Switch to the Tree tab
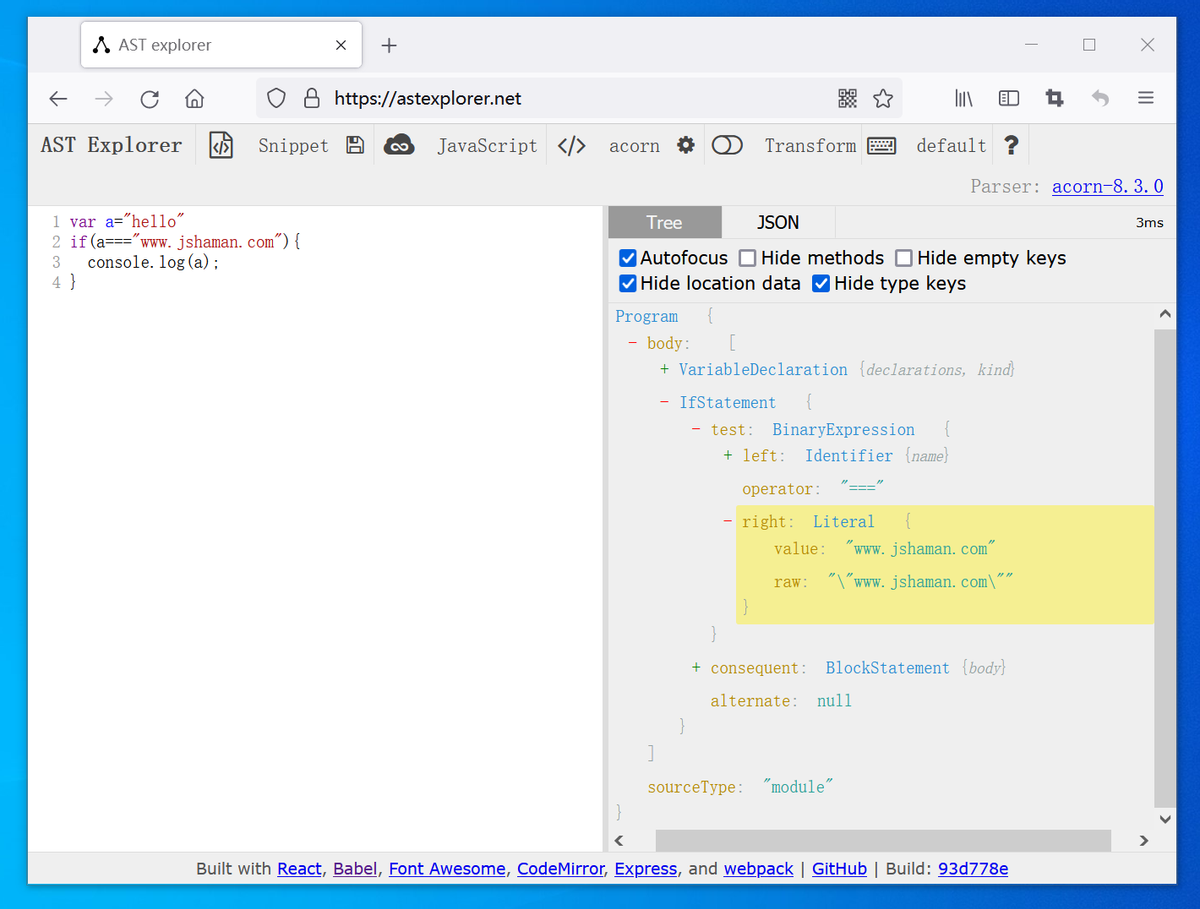1200x909 pixels. (664, 223)
